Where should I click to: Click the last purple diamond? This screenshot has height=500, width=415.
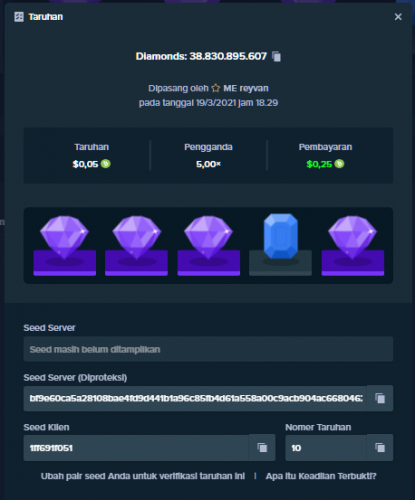(x=353, y=237)
